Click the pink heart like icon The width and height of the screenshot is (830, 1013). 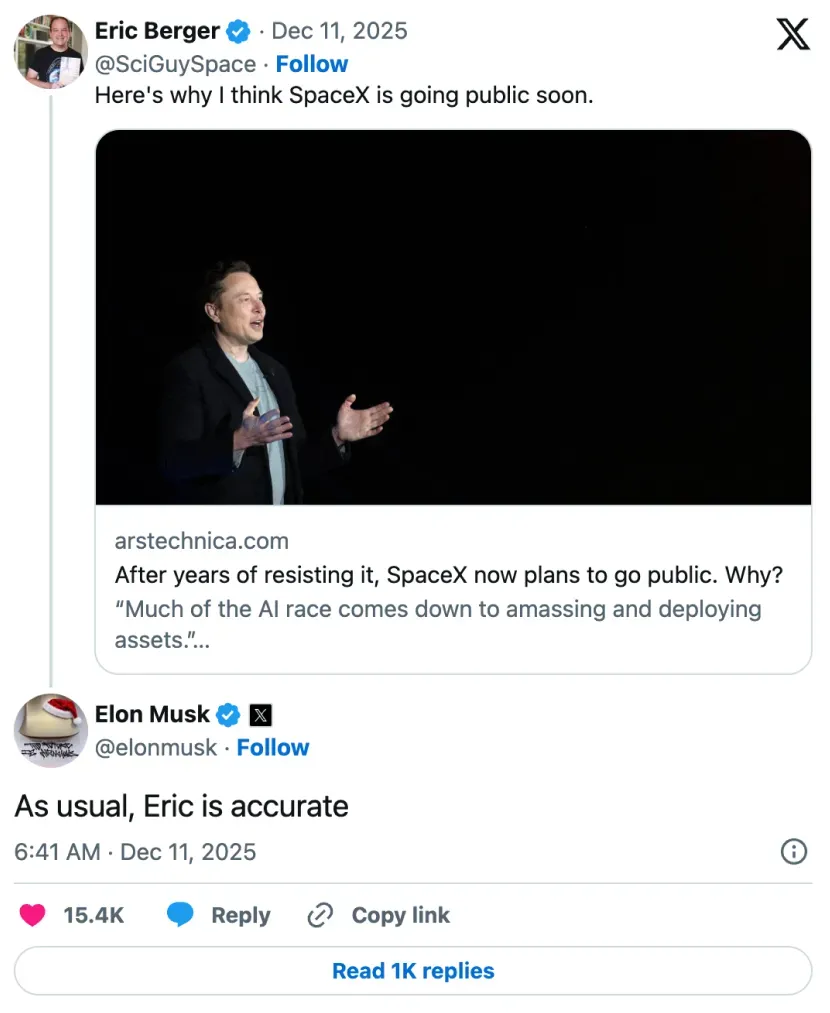[34, 915]
